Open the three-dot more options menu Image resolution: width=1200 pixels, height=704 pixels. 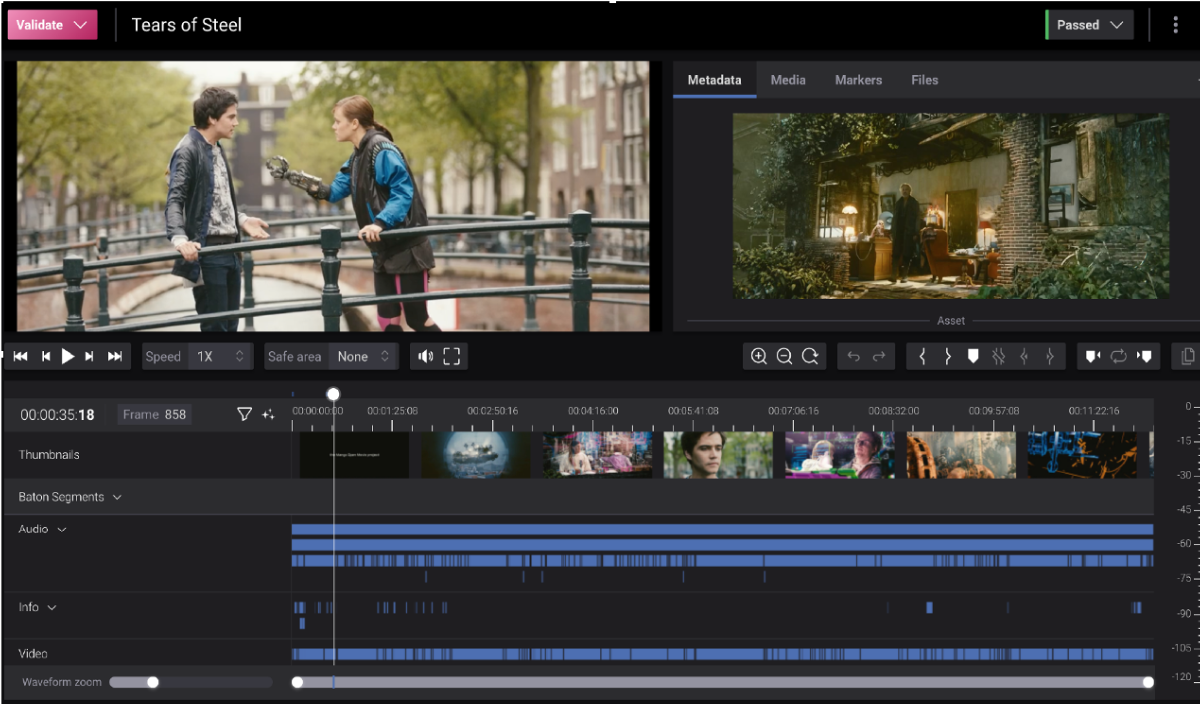point(1175,25)
